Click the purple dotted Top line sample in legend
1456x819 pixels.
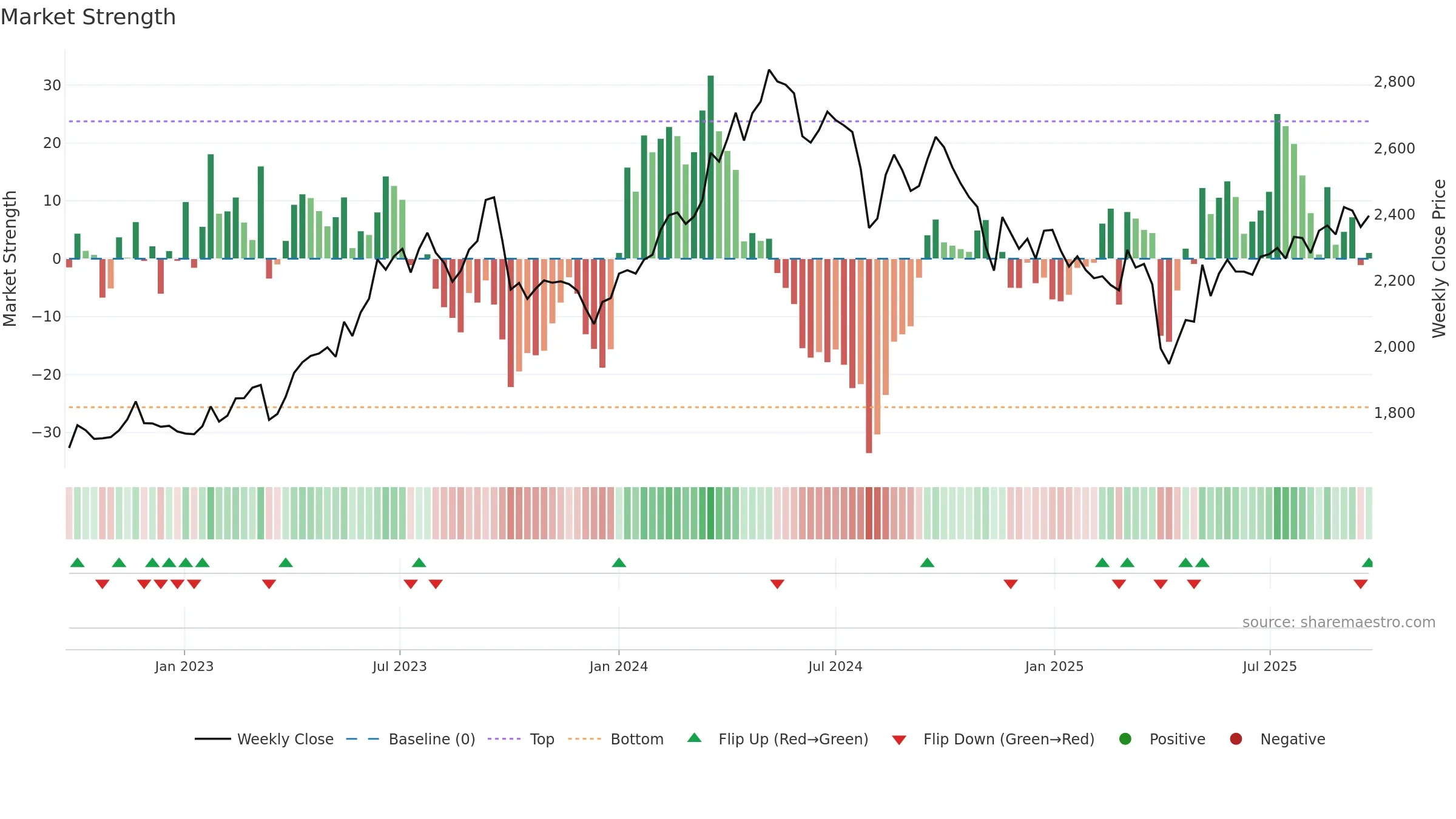tap(504, 739)
